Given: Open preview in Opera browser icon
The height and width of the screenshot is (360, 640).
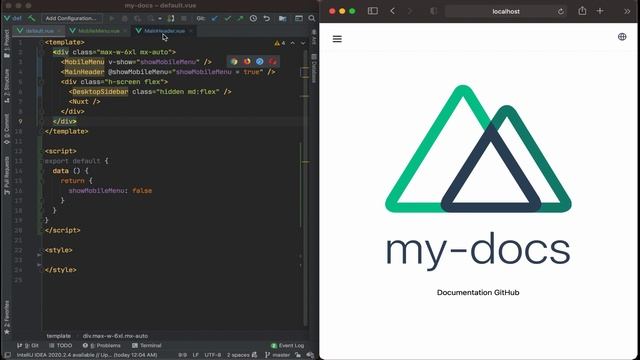Looking at the screenshot, I should tap(273, 62).
